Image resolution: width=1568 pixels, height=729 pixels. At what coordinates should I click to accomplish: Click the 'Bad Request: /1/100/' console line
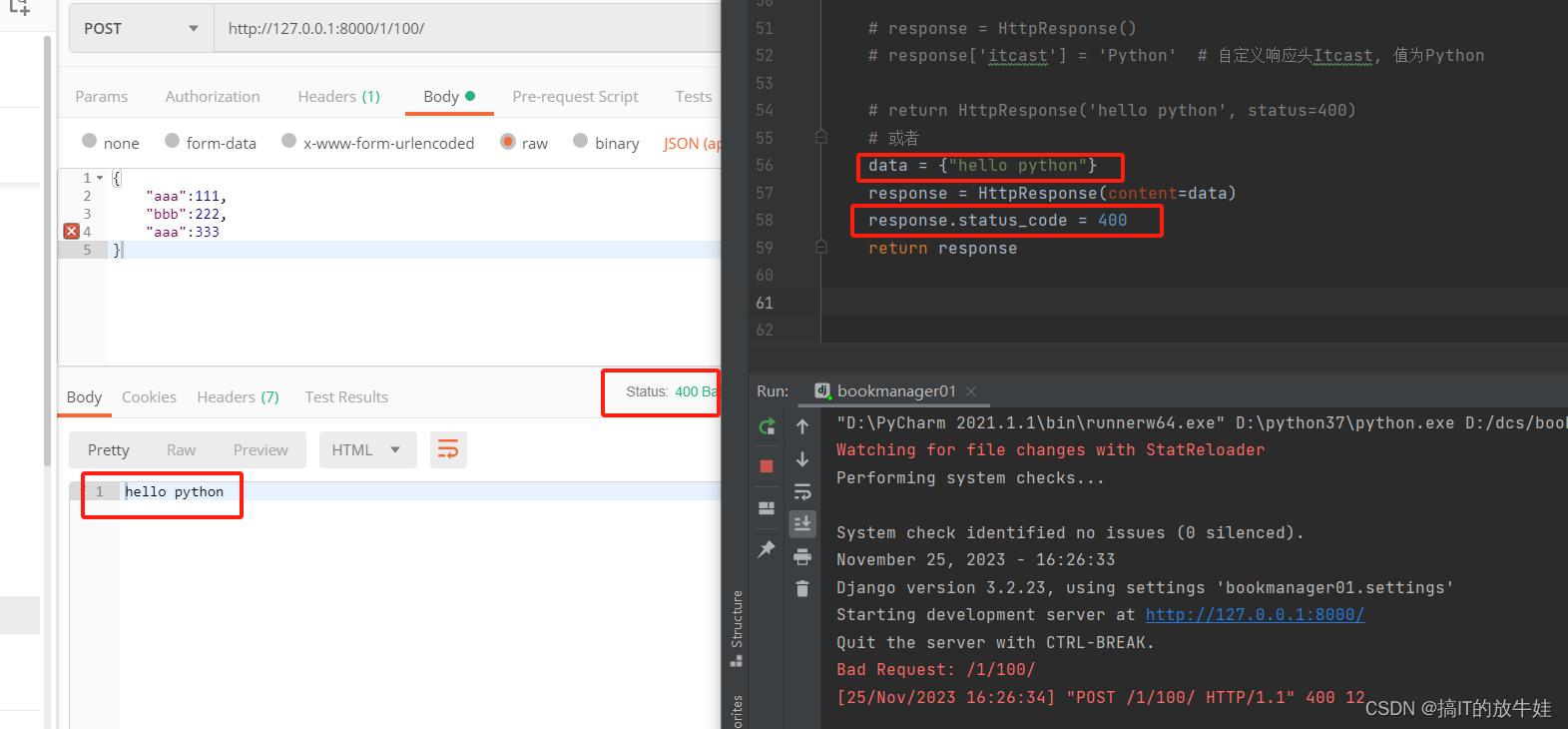click(x=935, y=670)
